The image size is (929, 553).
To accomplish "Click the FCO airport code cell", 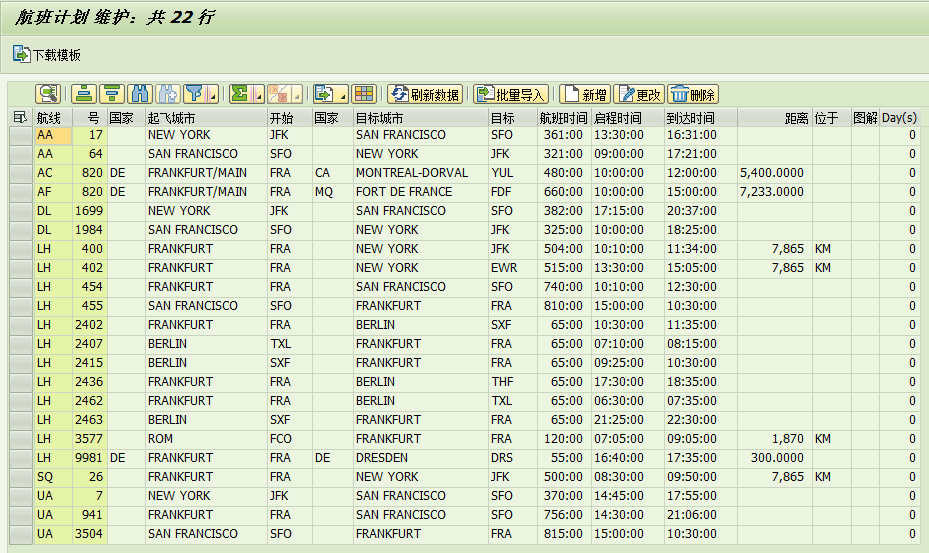I will point(290,439).
